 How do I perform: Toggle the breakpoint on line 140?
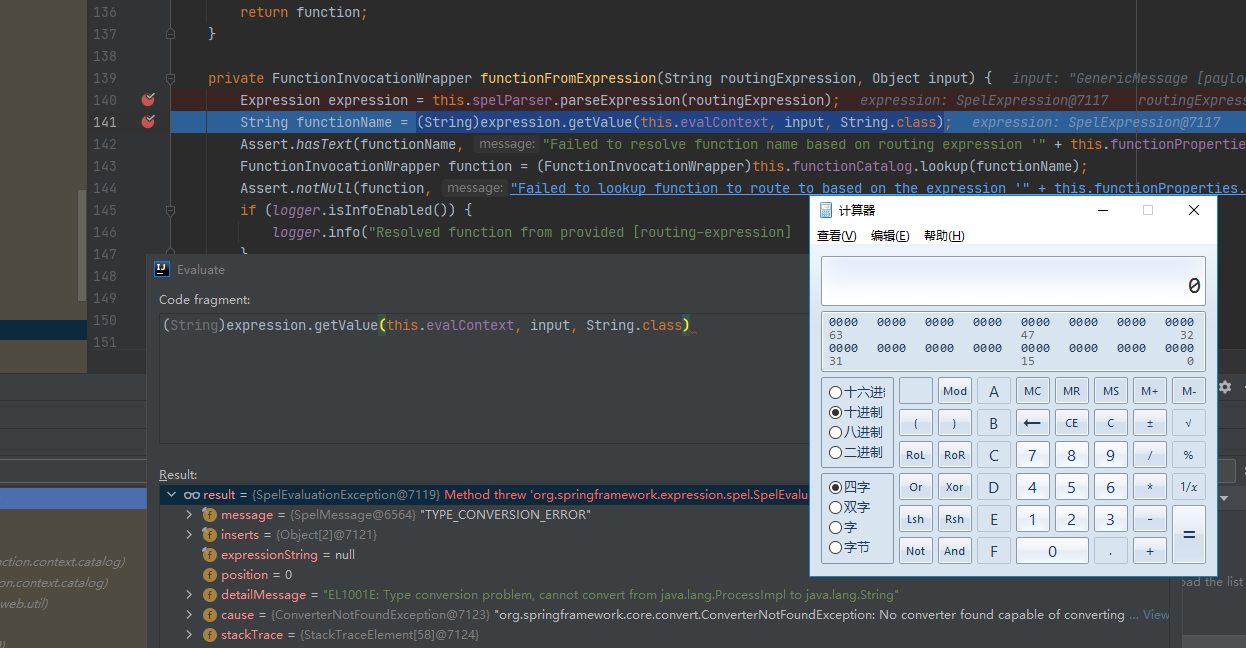148,100
